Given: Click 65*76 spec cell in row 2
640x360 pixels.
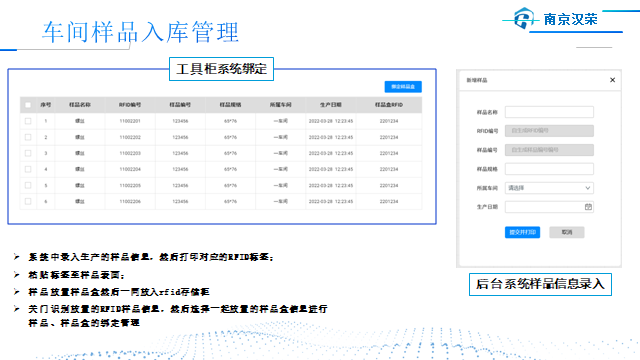Looking at the screenshot, I should click(230, 137).
